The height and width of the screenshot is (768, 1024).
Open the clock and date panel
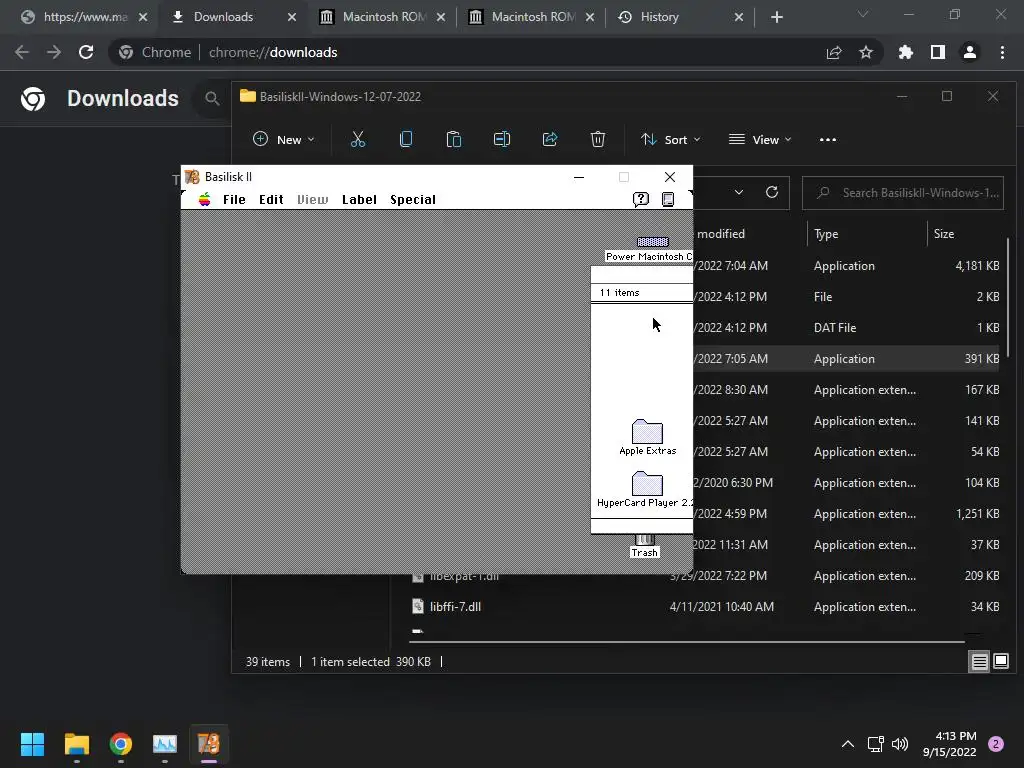(949, 744)
